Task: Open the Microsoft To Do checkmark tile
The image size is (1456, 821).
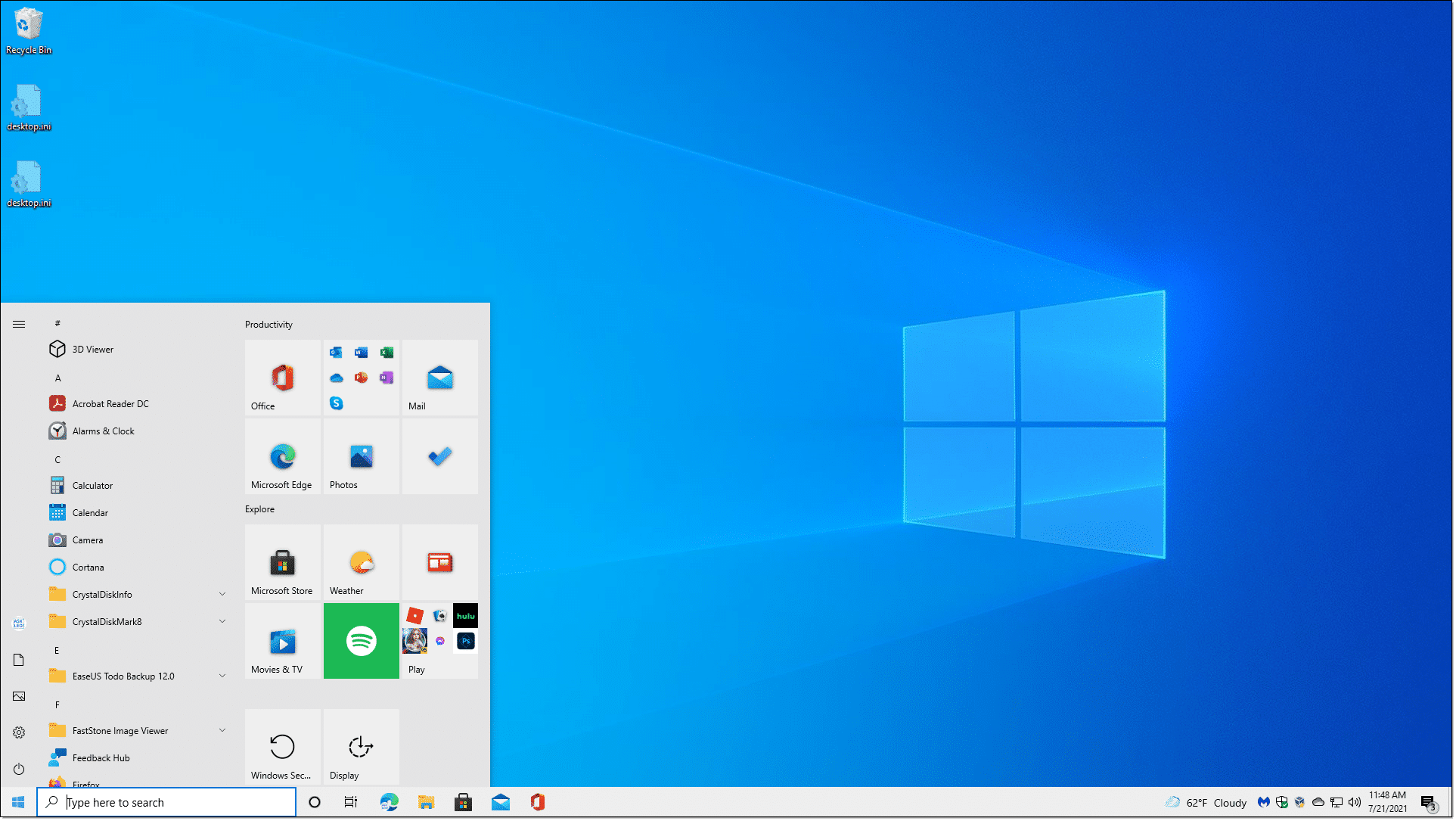Action: point(440,456)
